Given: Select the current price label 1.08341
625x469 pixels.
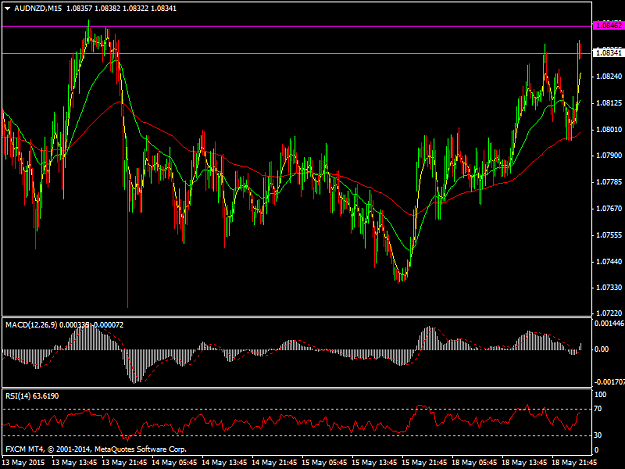Looking at the screenshot, I should (608, 53).
